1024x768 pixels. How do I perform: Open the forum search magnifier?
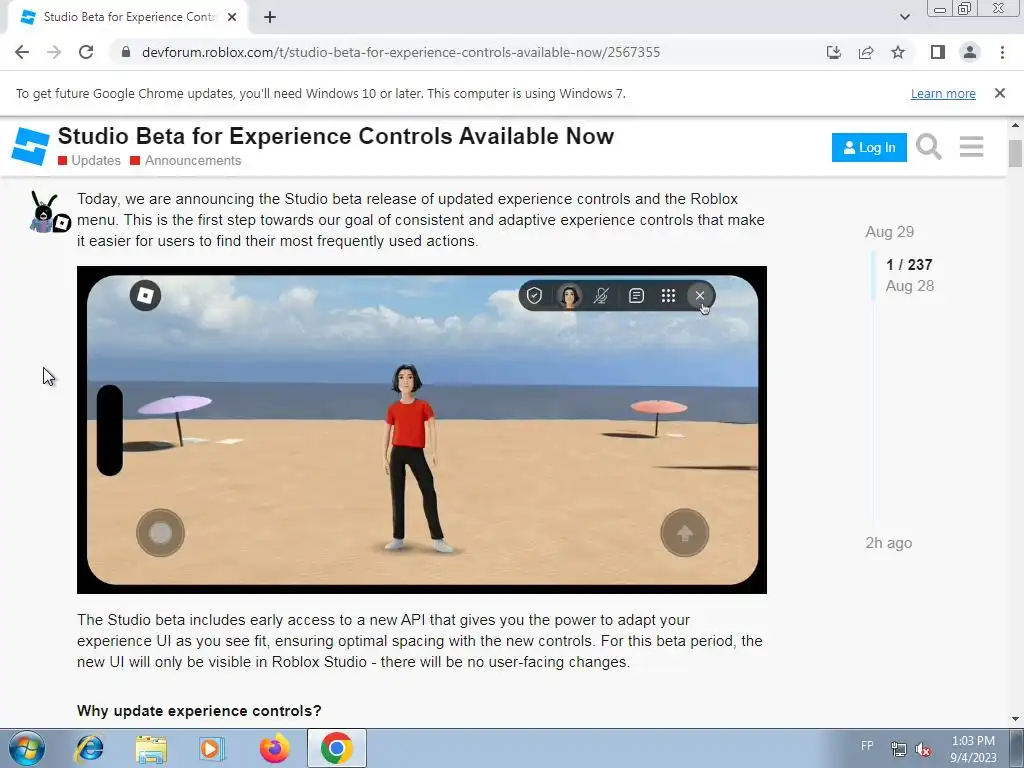click(x=929, y=147)
